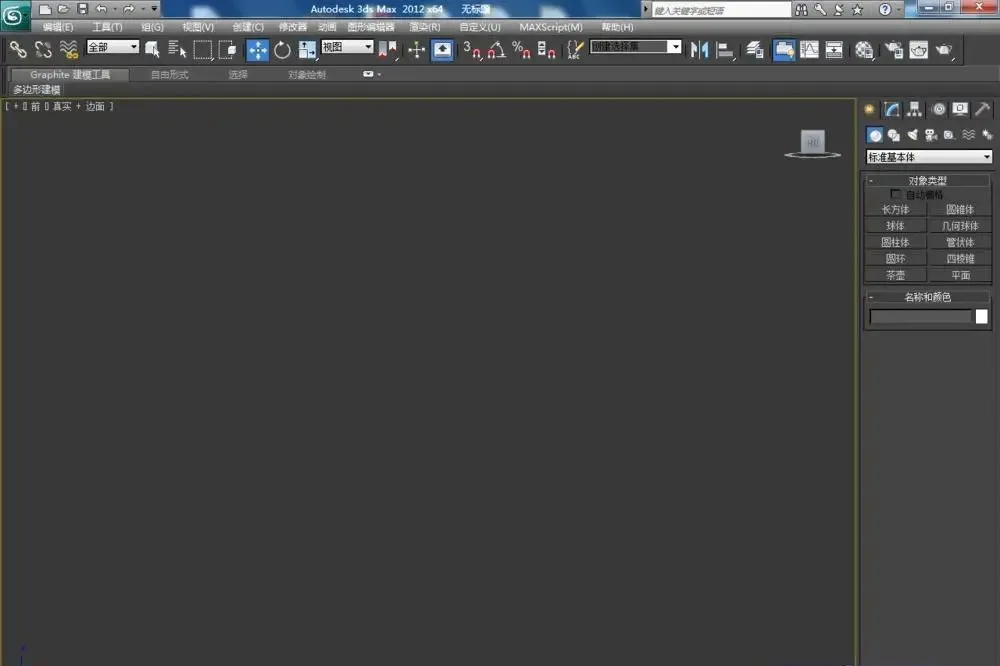1000x666 pixels.
Task: Open Schematic View icon
Action: point(834,50)
